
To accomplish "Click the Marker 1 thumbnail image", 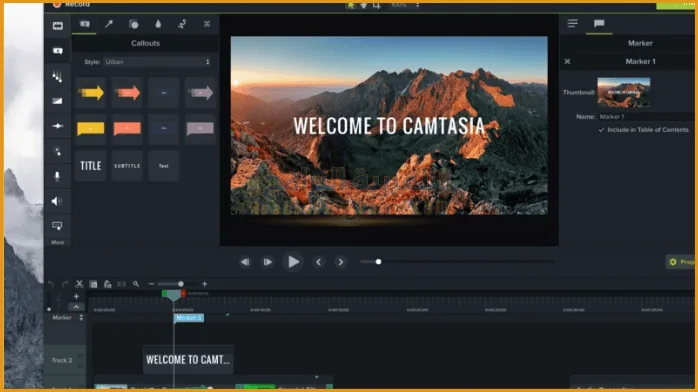I will [x=624, y=92].
